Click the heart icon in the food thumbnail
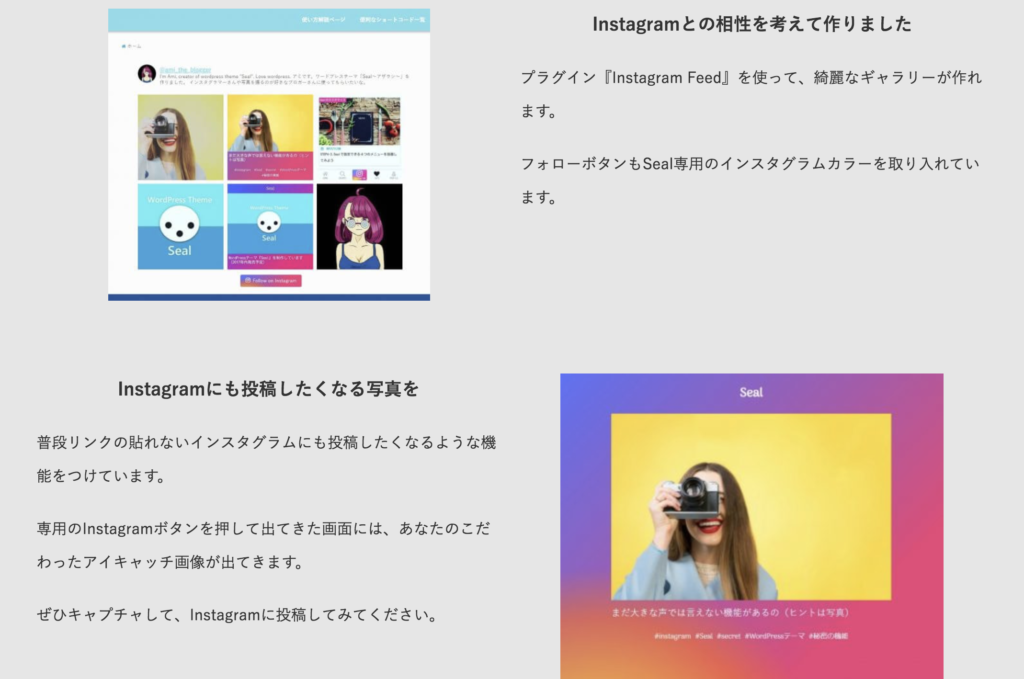Screen dimensions: 1024x679 tap(377, 175)
